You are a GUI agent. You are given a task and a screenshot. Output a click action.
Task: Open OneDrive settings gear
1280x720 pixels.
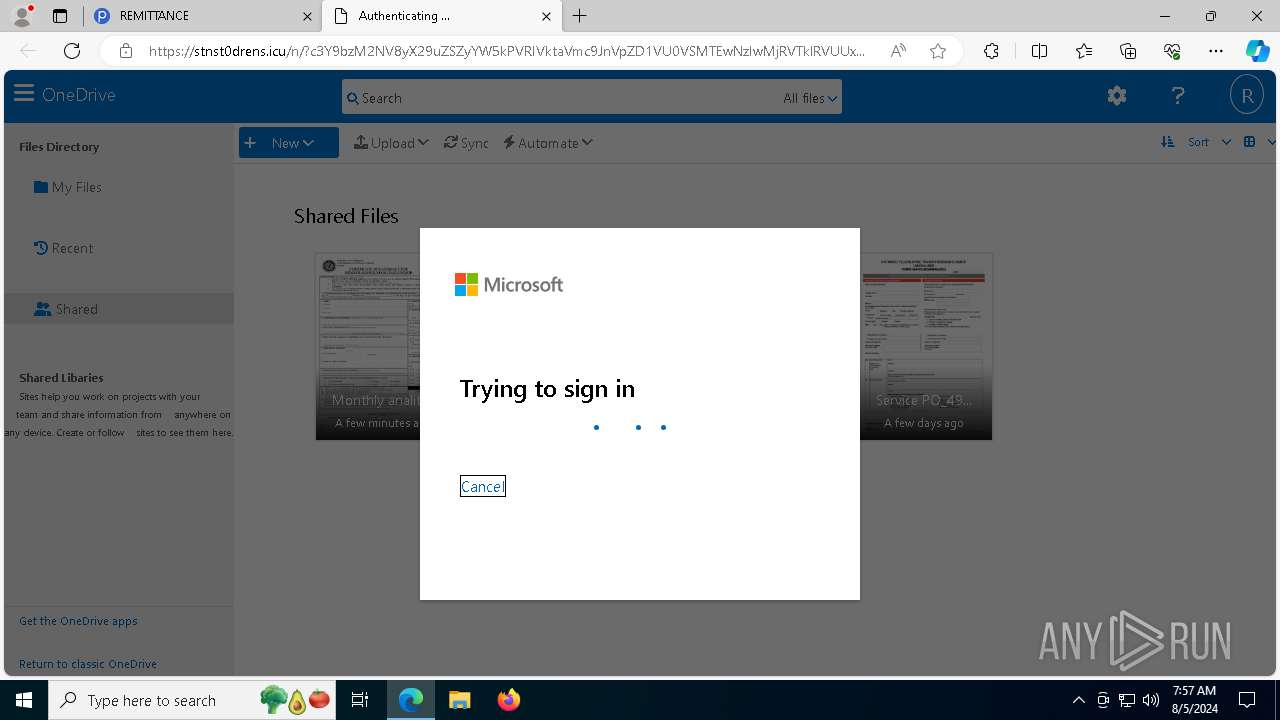point(1117,96)
